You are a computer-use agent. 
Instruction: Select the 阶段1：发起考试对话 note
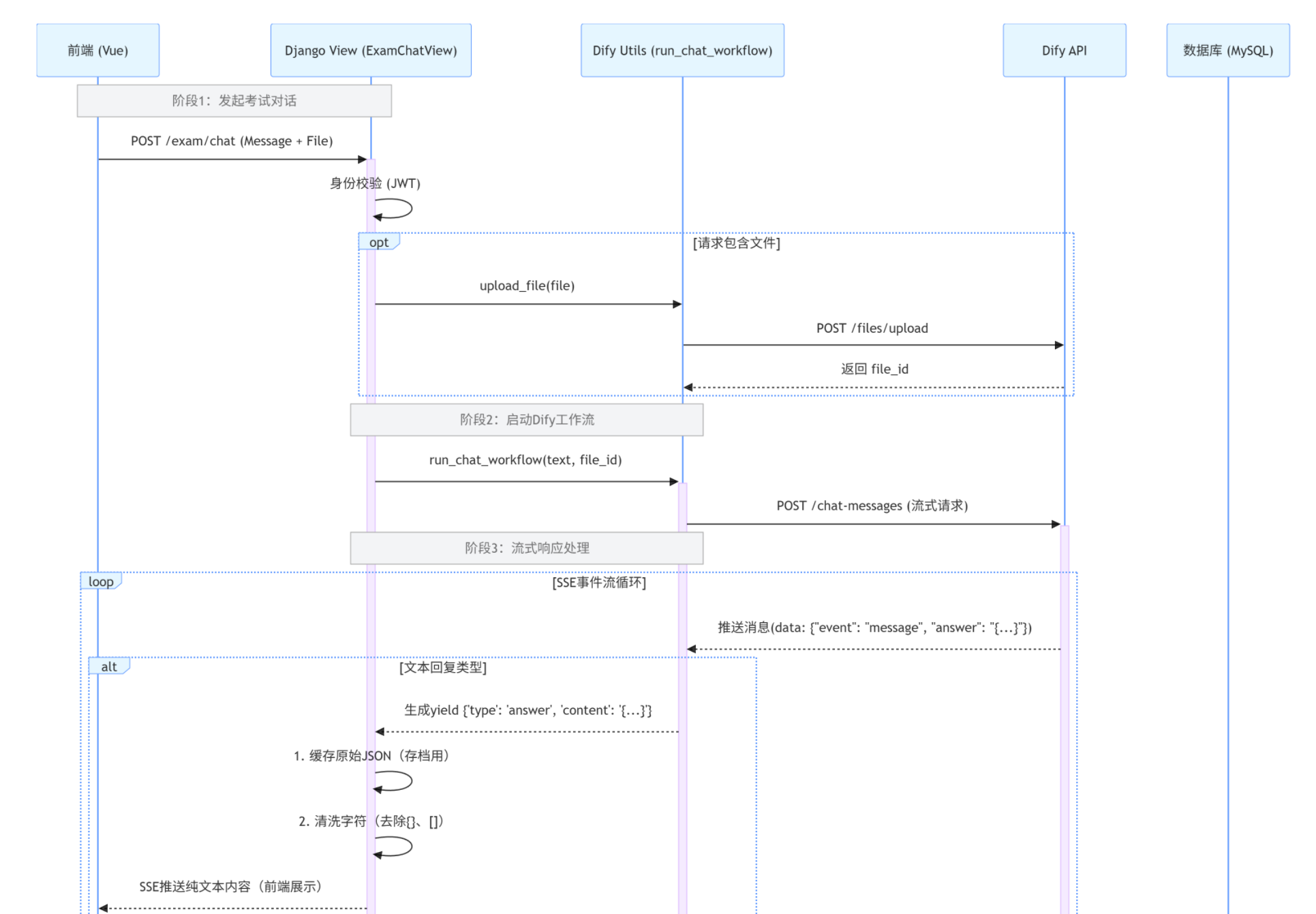[x=234, y=101]
